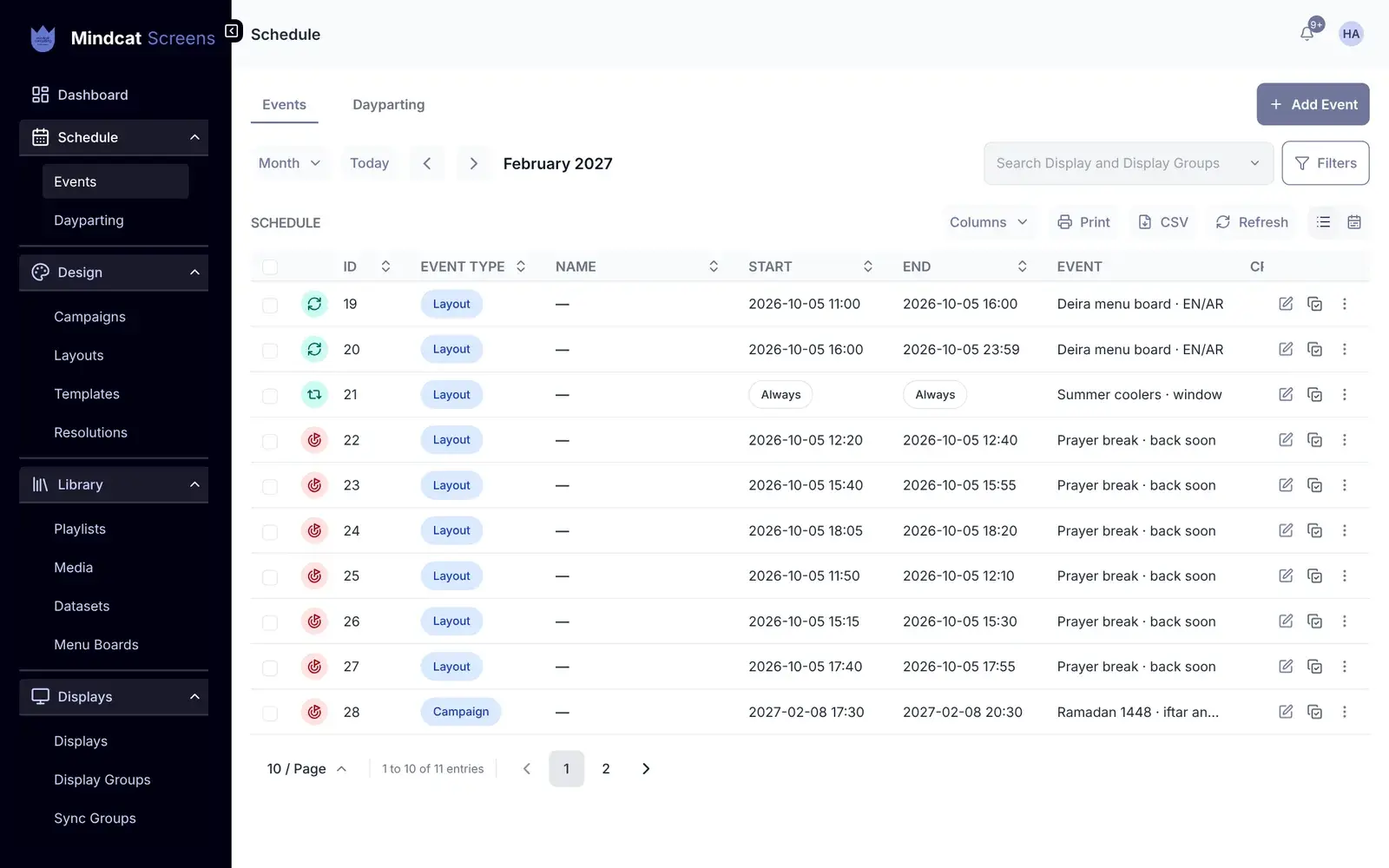
Task: Open more actions for event 21
Action: [x=1345, y=394]
